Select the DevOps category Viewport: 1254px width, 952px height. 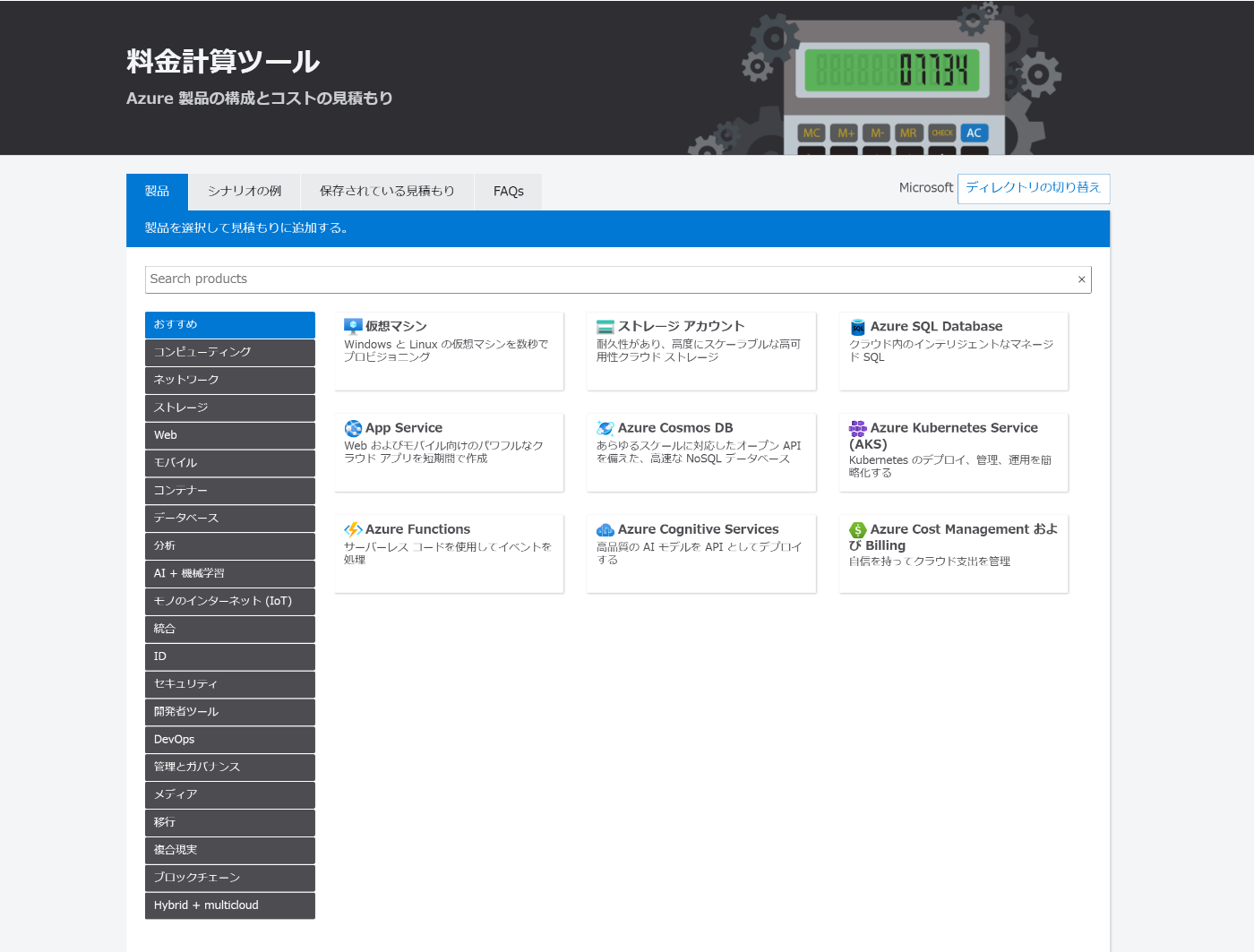(x=230, y=740)
